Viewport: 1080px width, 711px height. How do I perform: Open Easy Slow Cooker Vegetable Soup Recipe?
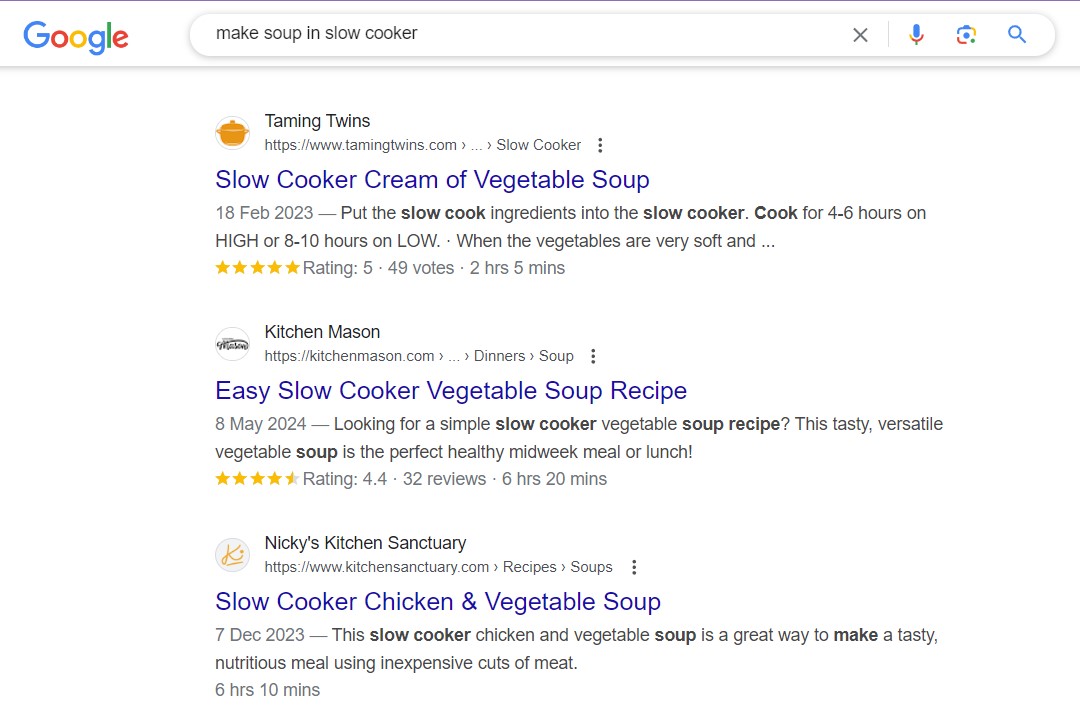click(451, 391)
